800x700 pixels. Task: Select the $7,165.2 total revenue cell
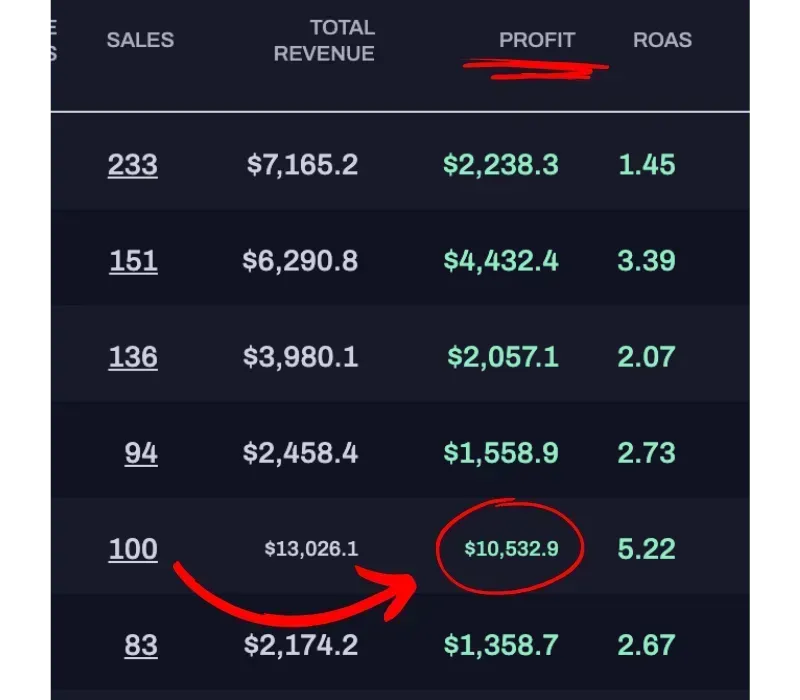pyautogui.click(x=302, y=164)
